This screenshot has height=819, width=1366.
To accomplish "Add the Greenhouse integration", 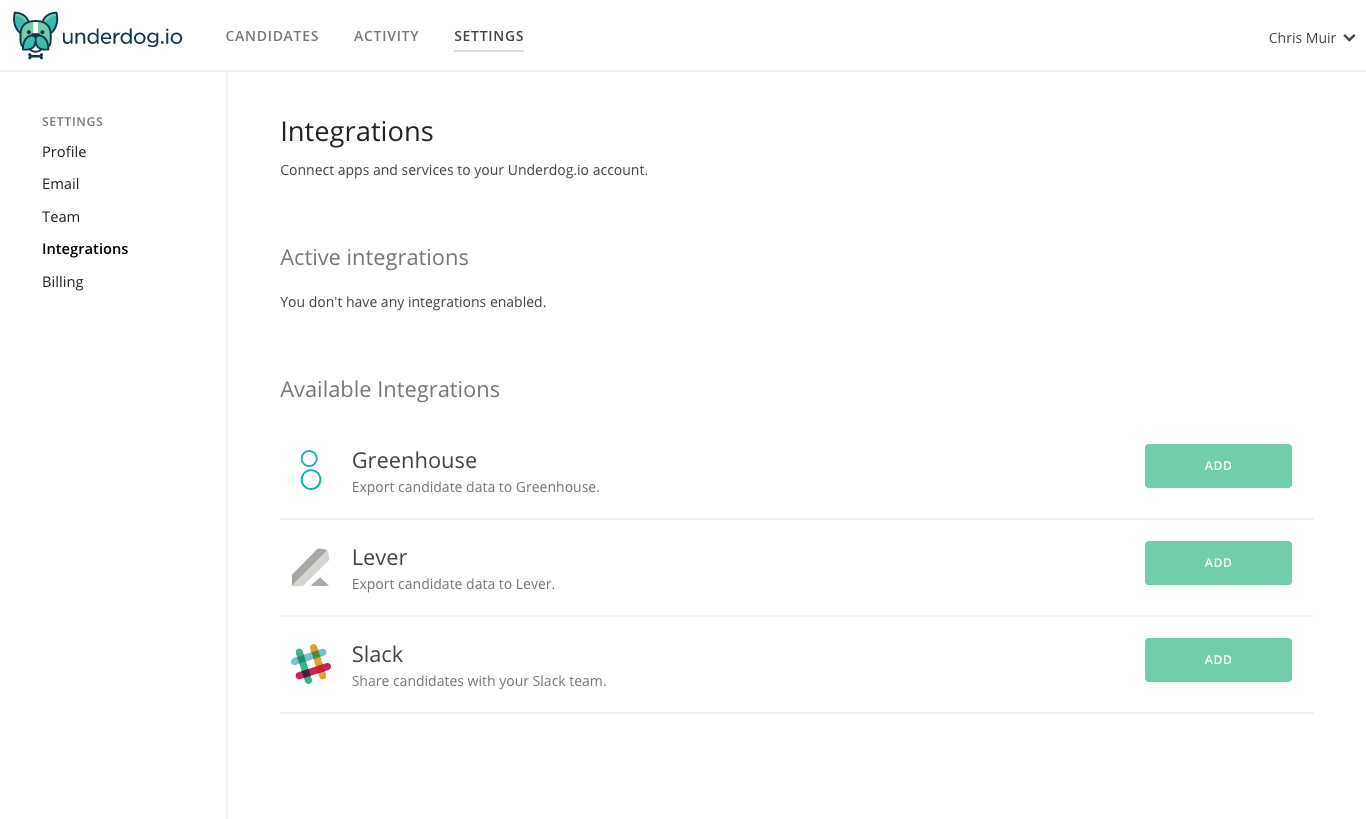I will pos(1218,466).
